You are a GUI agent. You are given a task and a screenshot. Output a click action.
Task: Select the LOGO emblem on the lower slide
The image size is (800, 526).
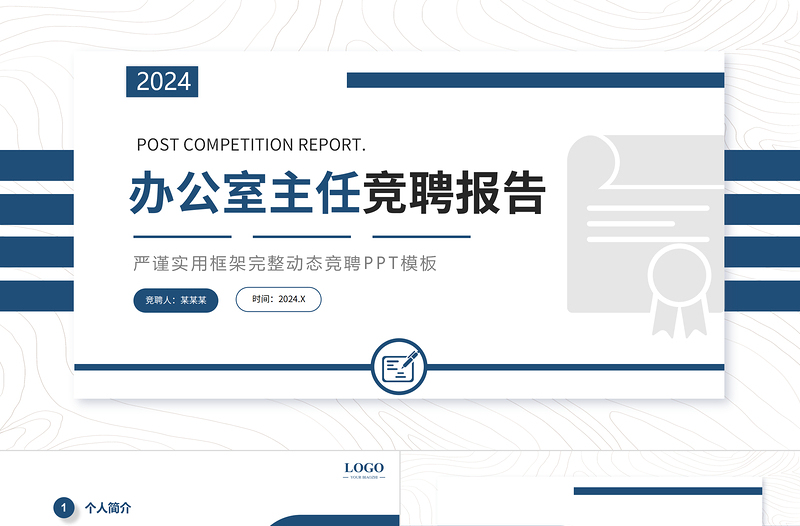click(364, 470)
